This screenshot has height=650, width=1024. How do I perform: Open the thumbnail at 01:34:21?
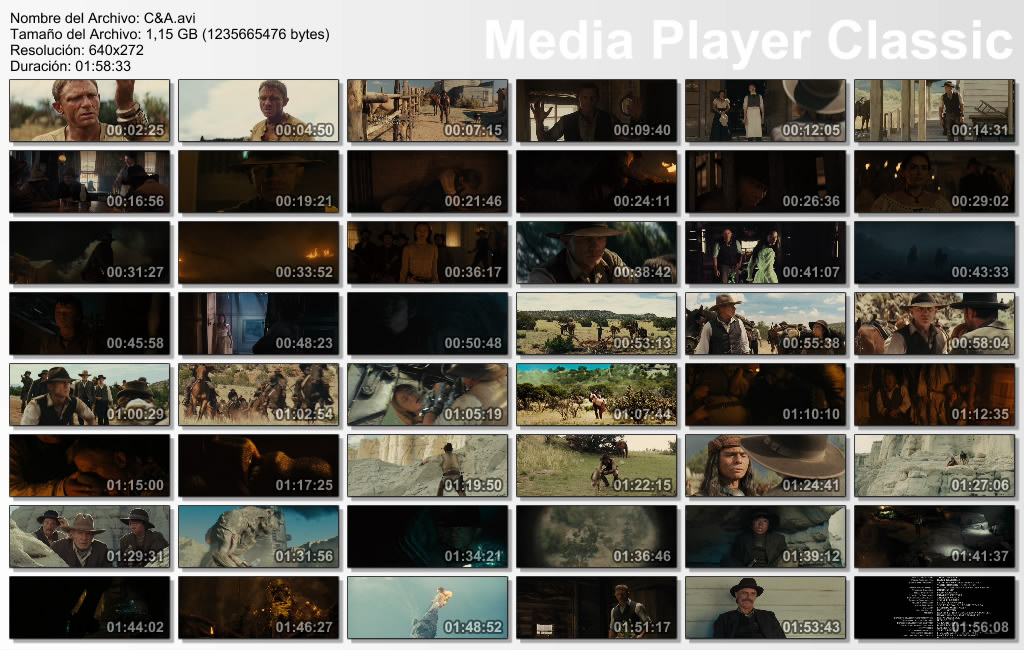tap(428, 536)
